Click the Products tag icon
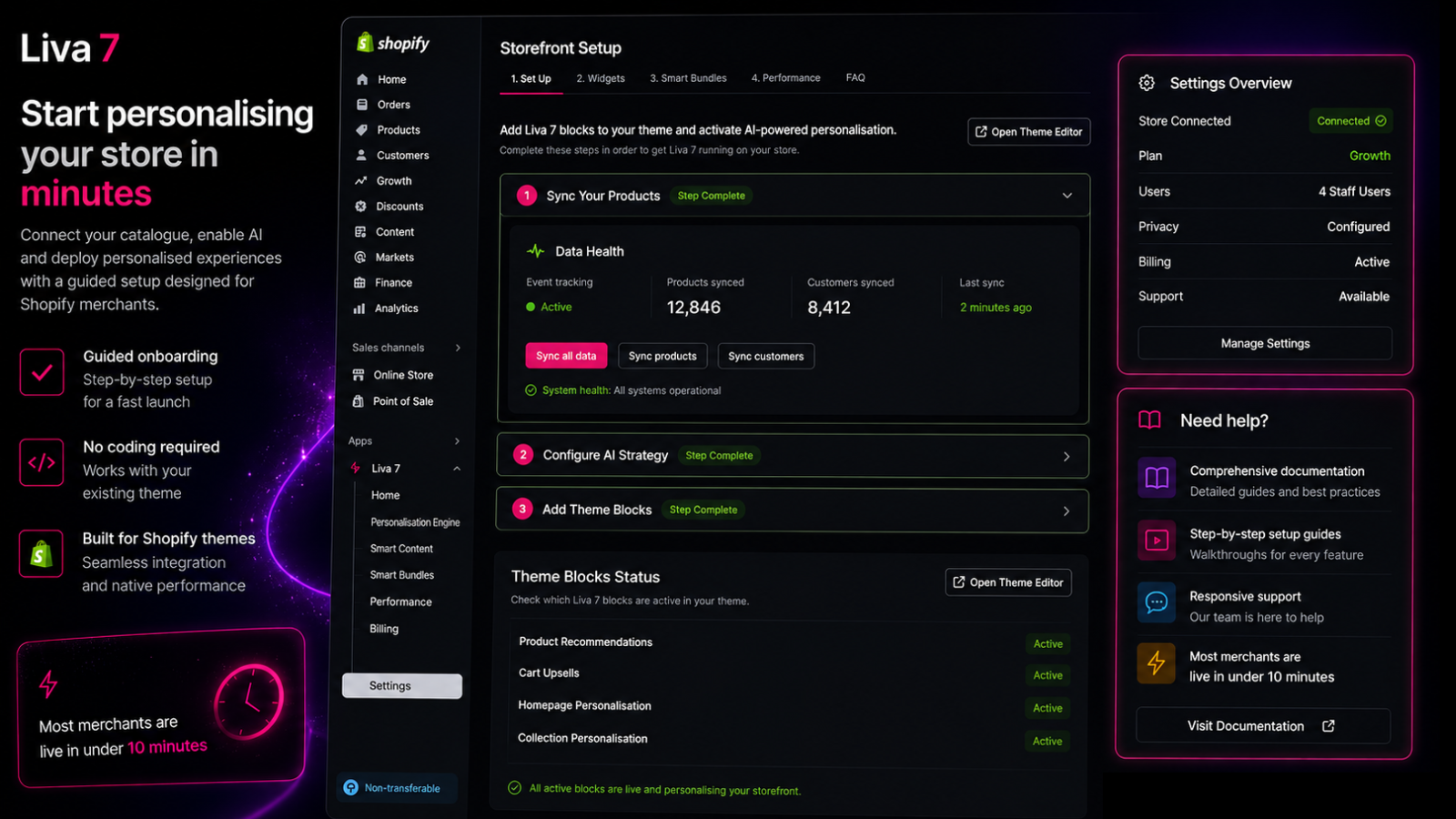 362,130
